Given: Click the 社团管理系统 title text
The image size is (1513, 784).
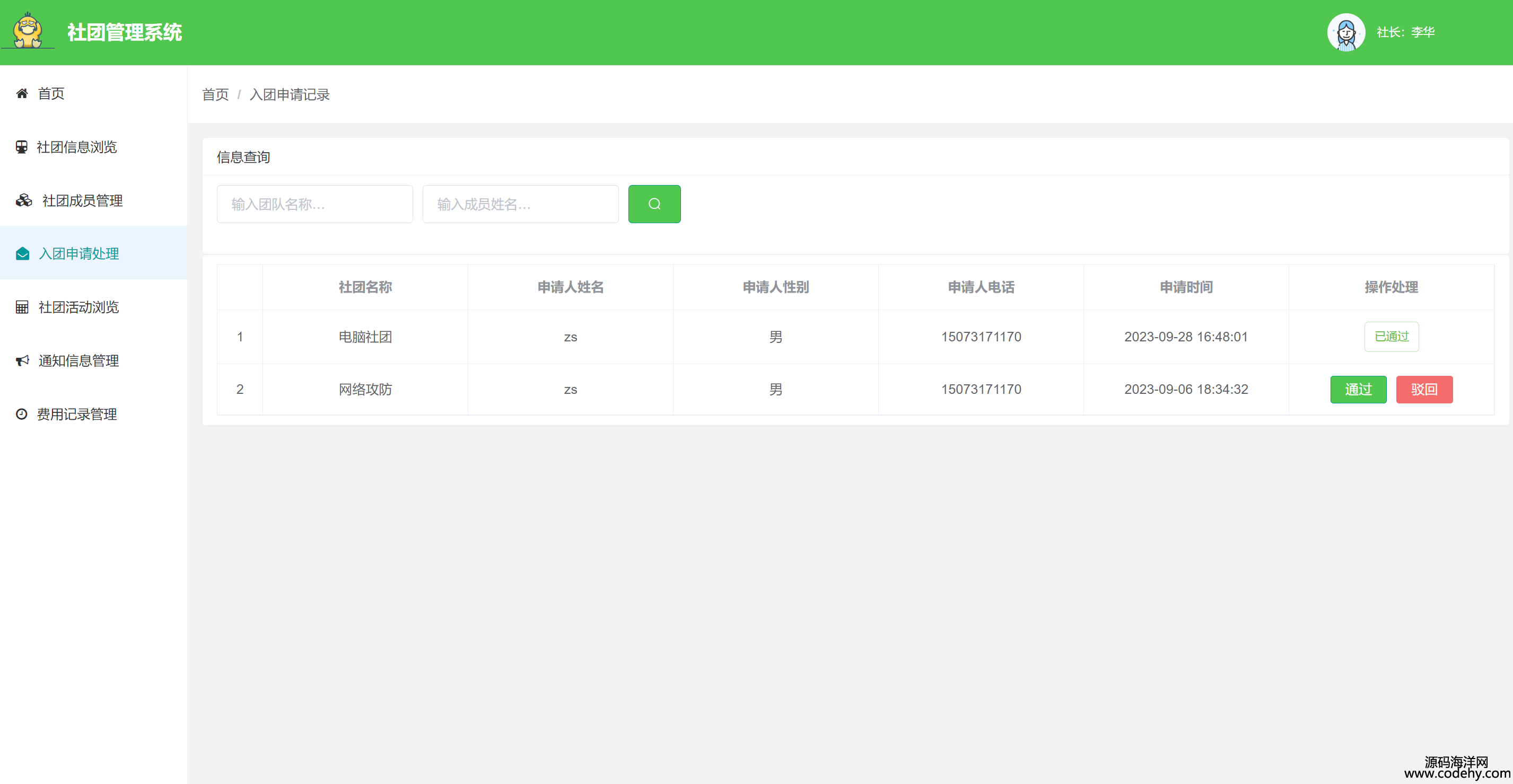Looking at the screenshot, I should 125,32.
